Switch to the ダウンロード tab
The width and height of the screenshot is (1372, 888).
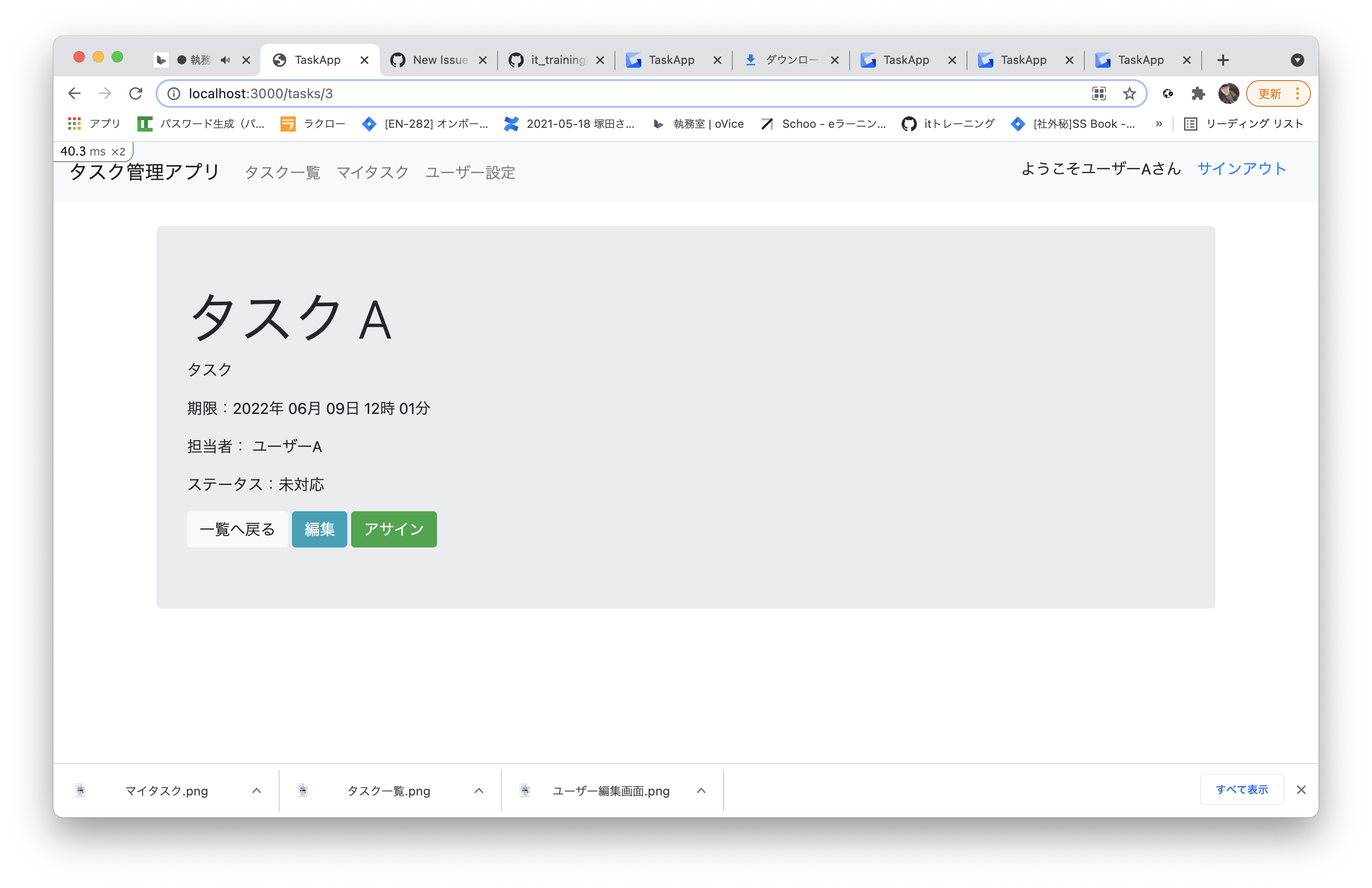(x=790, y=60)
